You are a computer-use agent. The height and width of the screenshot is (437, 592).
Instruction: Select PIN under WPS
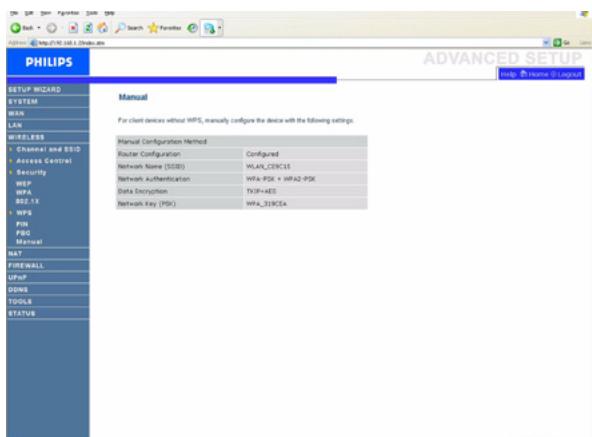(22, 224)
